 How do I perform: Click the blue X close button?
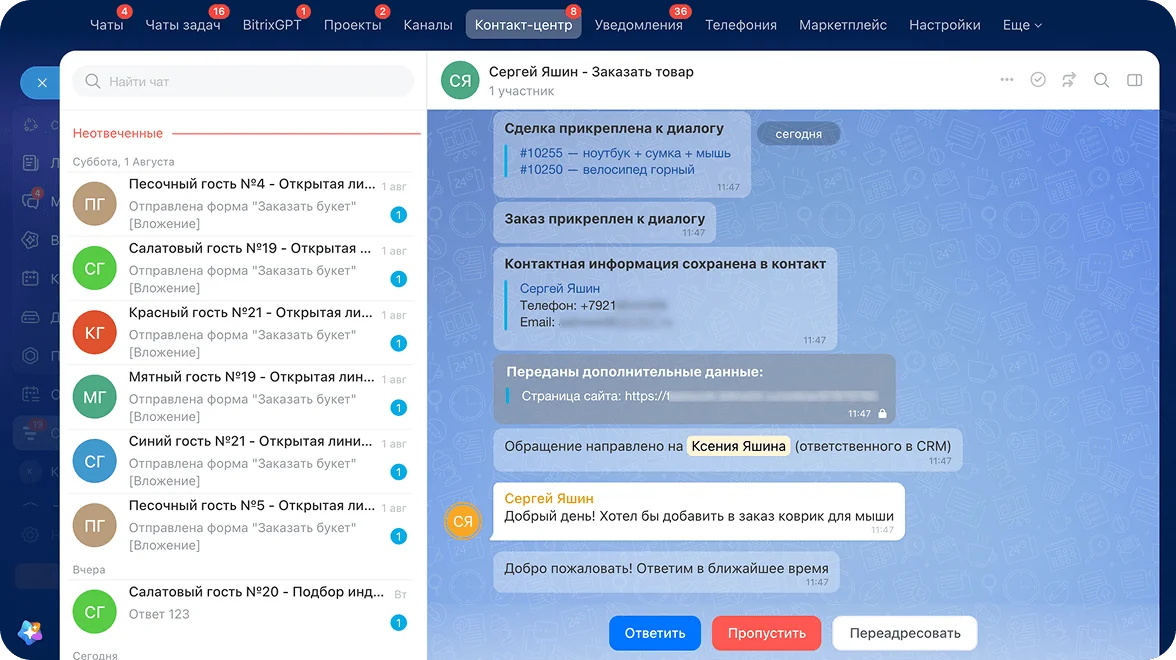(x=41, y=82)
